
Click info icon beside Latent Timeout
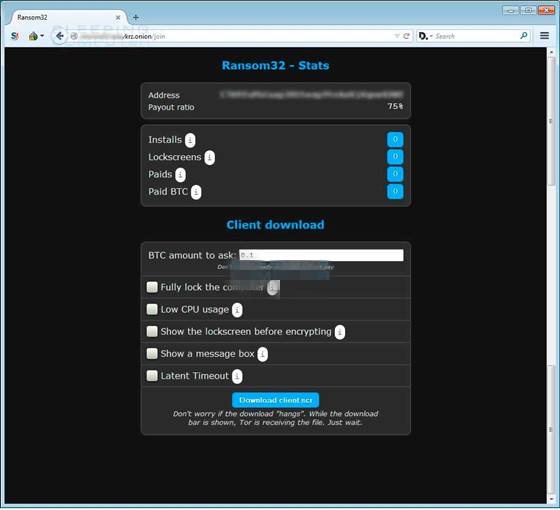tap(237, 376)
